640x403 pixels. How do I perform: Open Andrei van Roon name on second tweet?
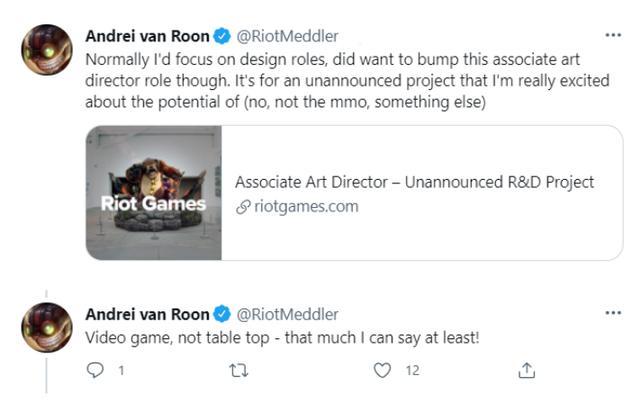(147, 315)
